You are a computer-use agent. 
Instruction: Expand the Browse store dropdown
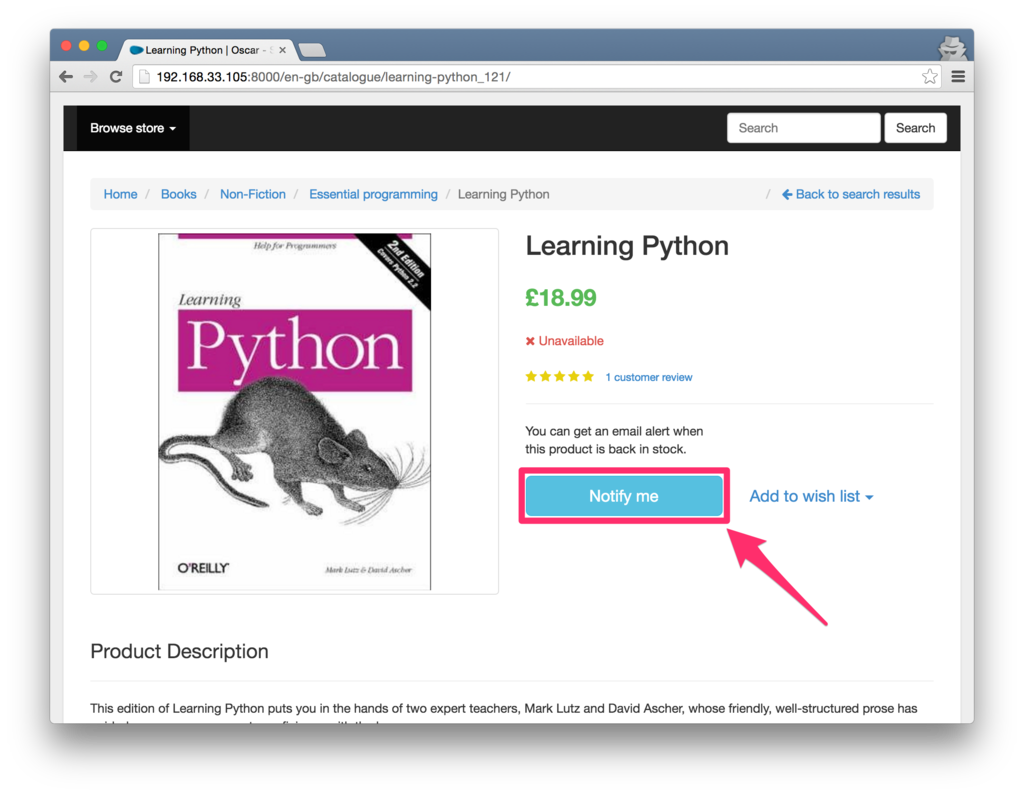tap(133, 128)
